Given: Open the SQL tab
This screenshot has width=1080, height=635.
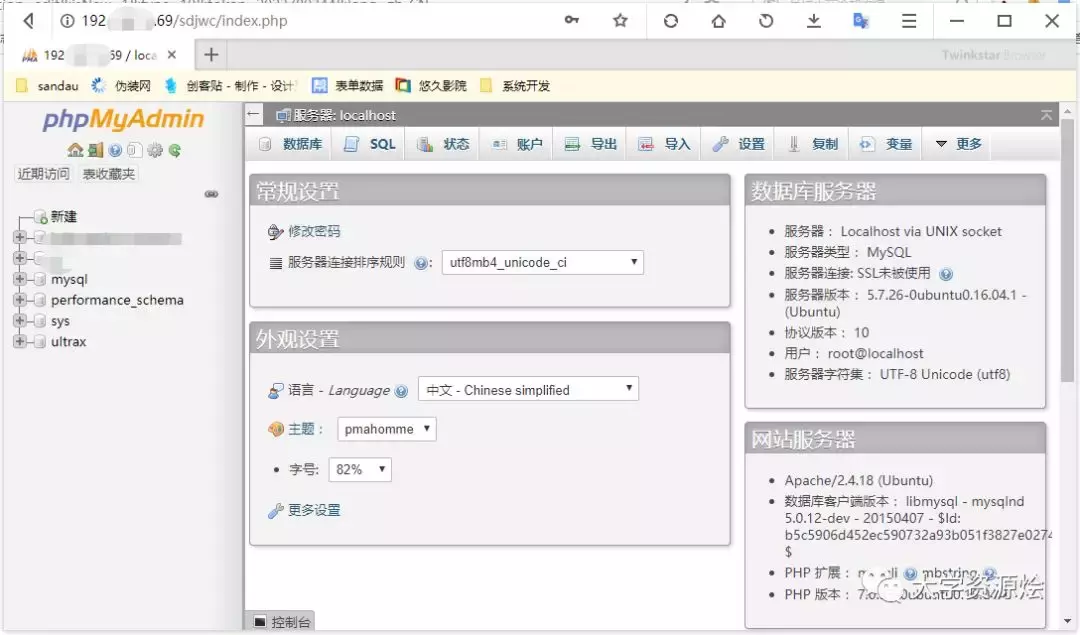Looking at the screenshot, I should [368, 144].
